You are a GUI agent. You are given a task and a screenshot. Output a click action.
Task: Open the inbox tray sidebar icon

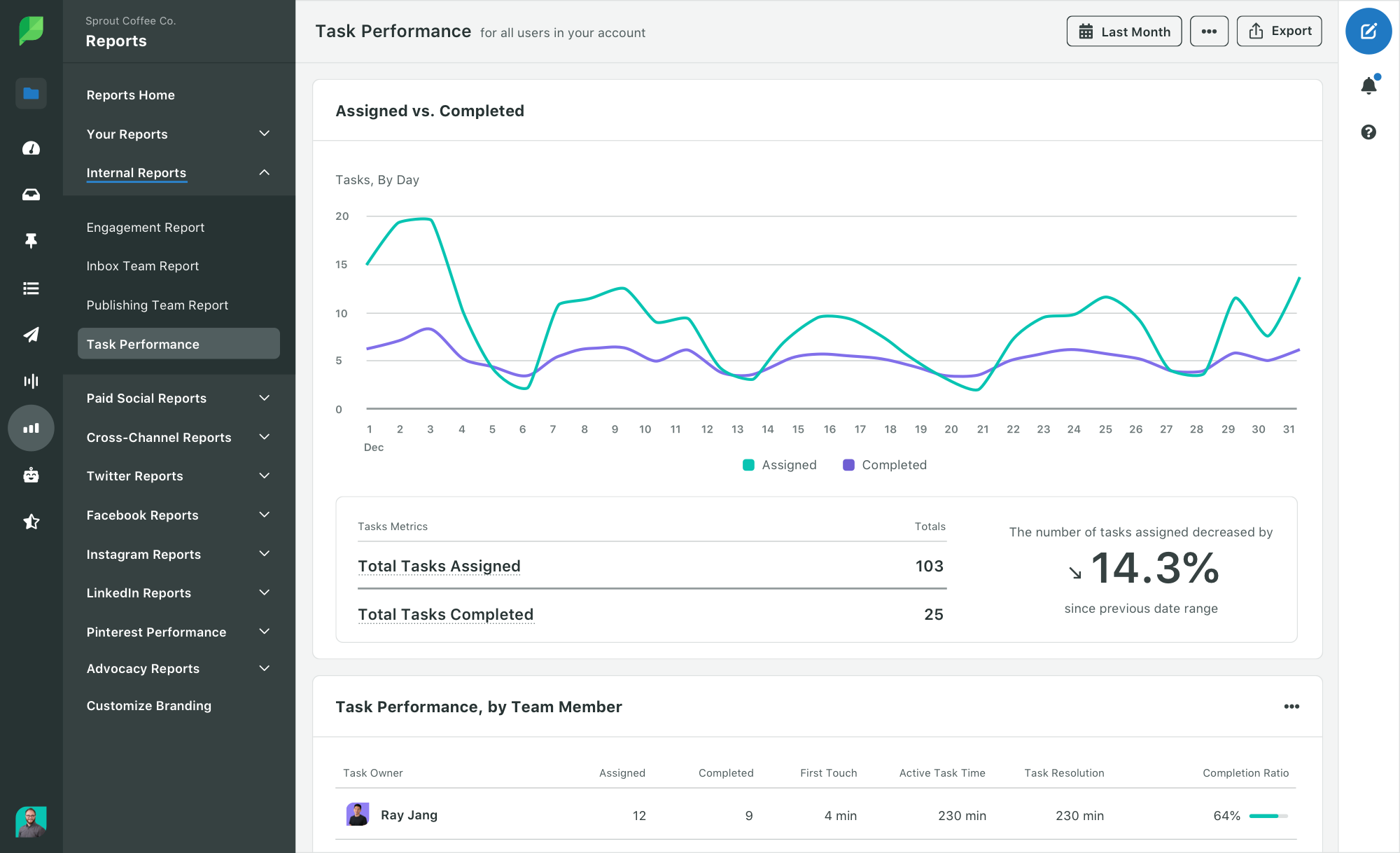coord(31,195)
